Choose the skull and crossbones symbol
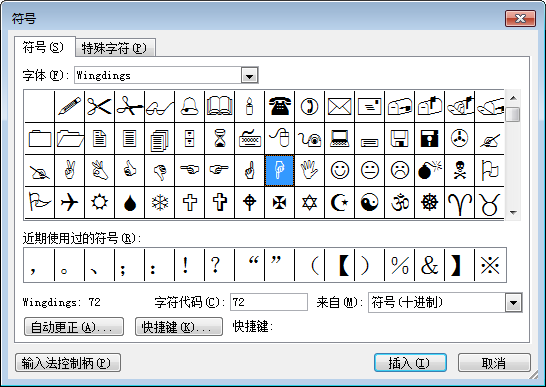 click(x=459, y=170)
